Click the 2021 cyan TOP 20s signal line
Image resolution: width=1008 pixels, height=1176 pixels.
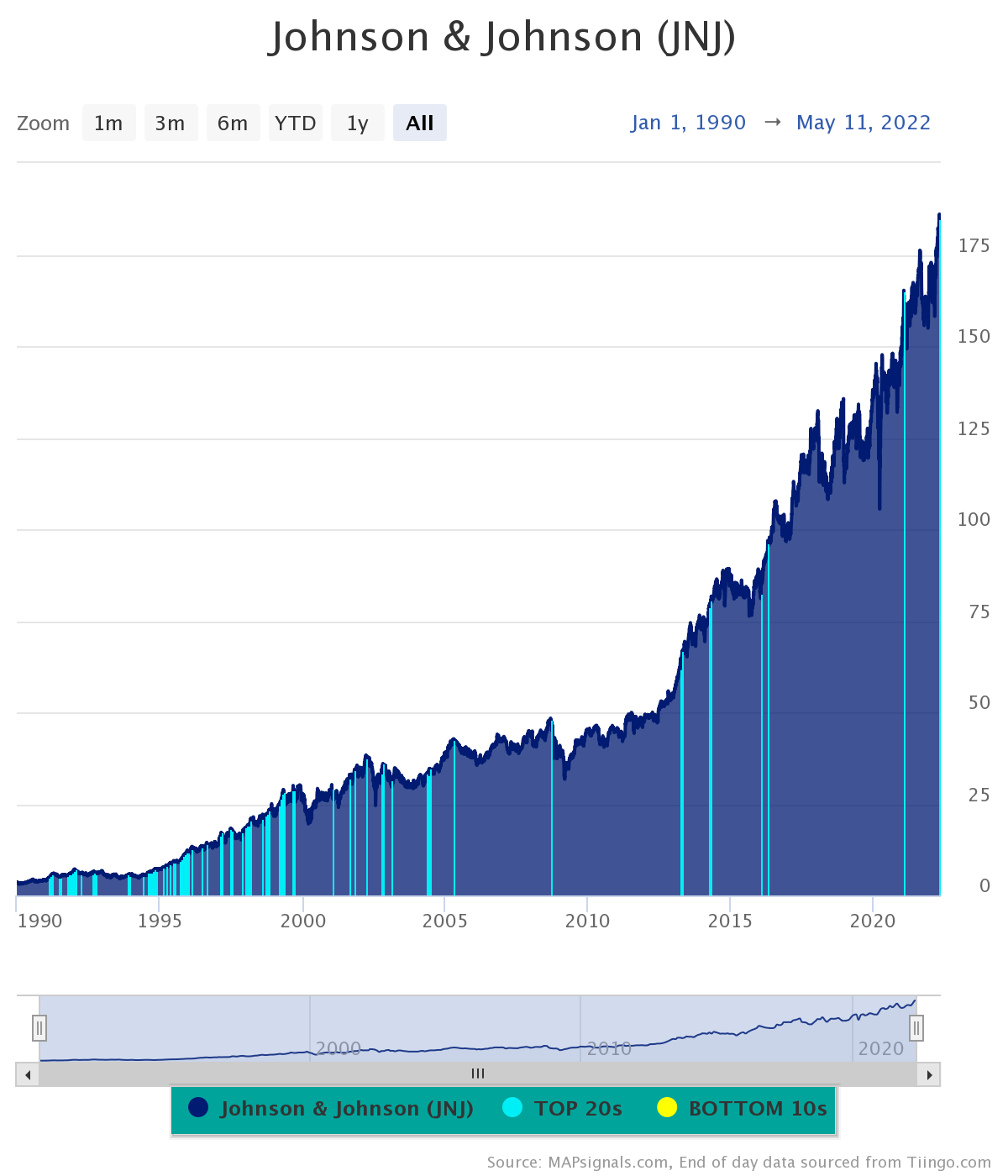pos(905,592)
